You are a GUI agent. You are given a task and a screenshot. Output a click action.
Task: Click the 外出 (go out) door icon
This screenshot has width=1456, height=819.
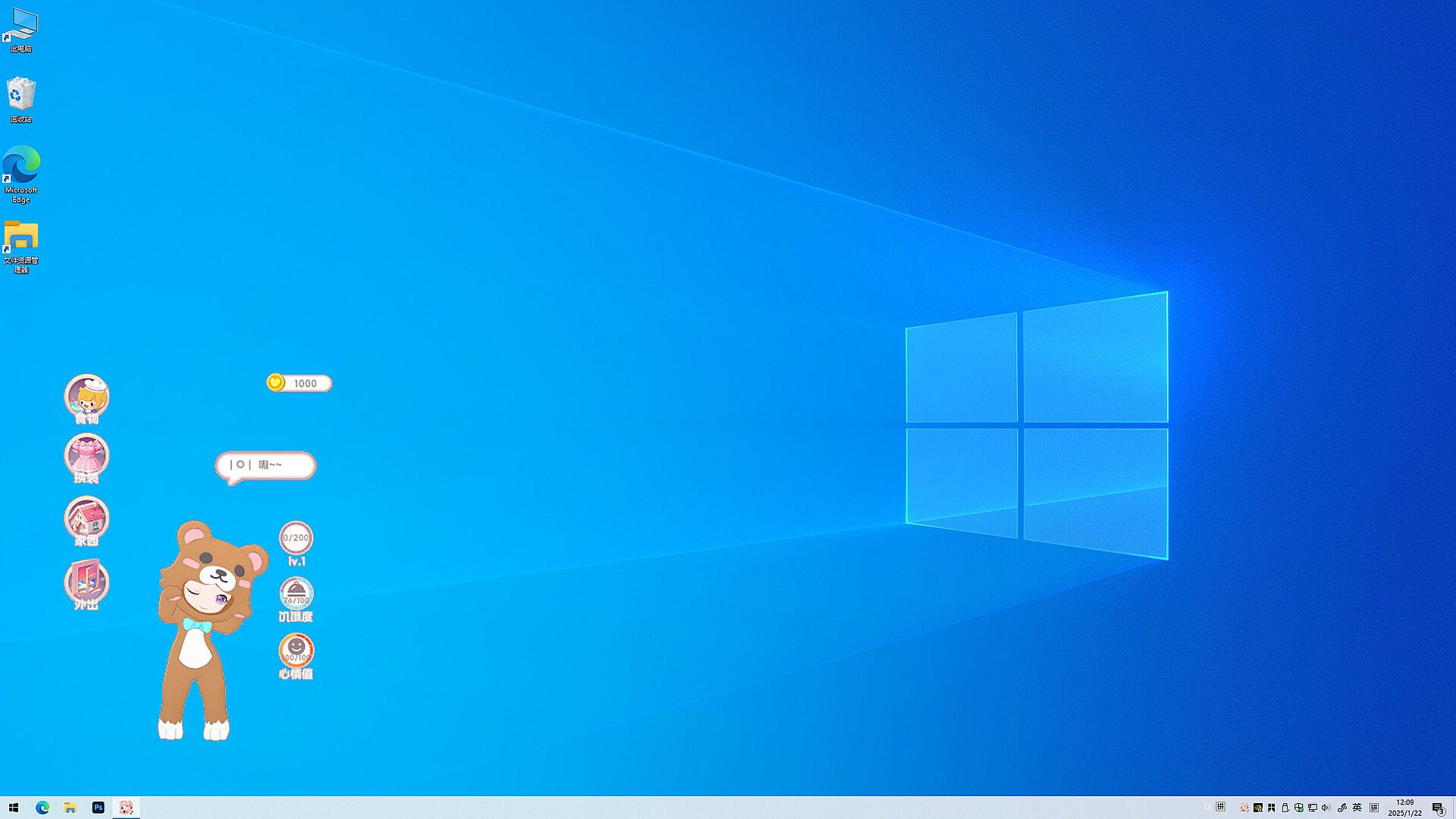[86, 582]
